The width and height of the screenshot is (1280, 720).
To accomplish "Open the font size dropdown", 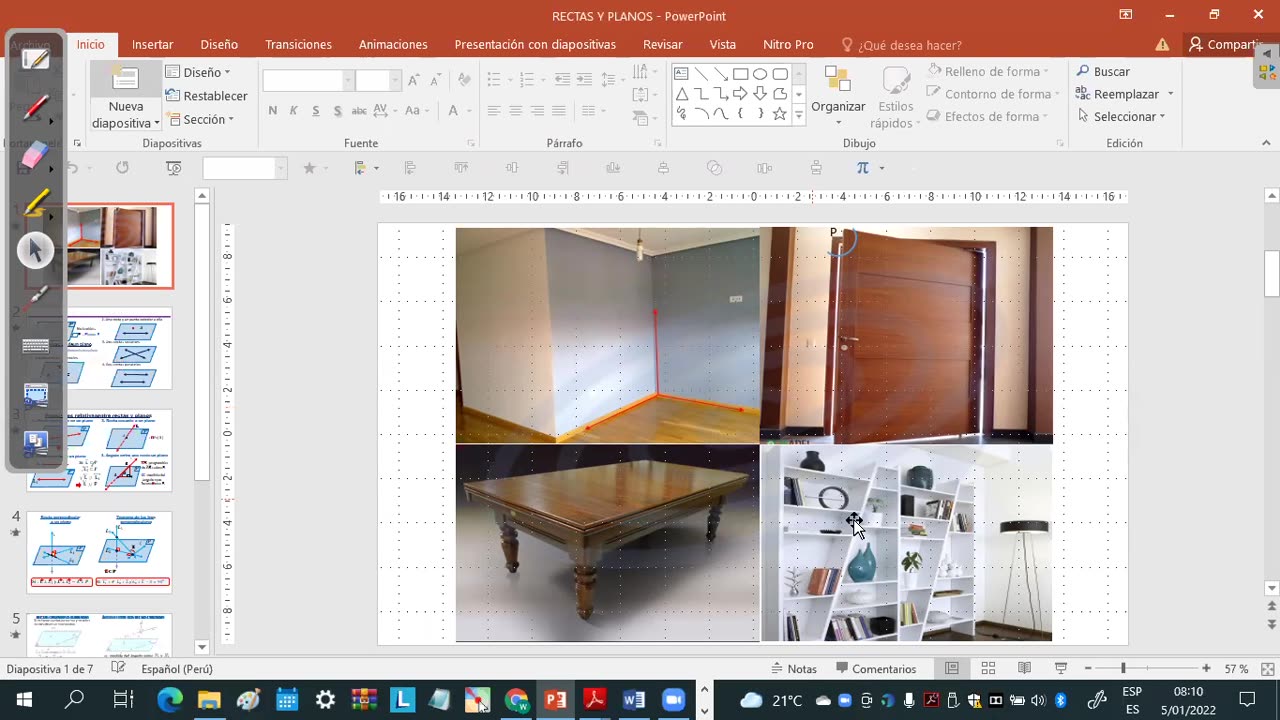I will (x=394, y=81).
